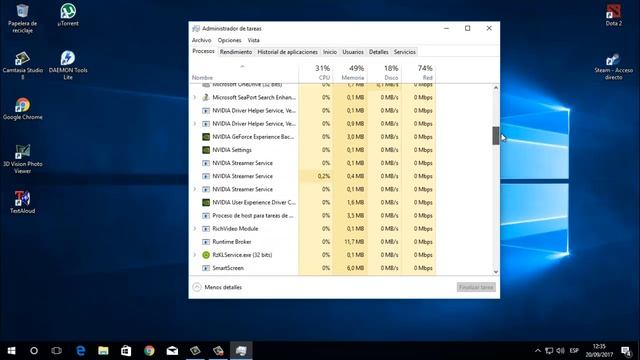Open the TextAloud desktop shortcut

[x=22, y=202]
